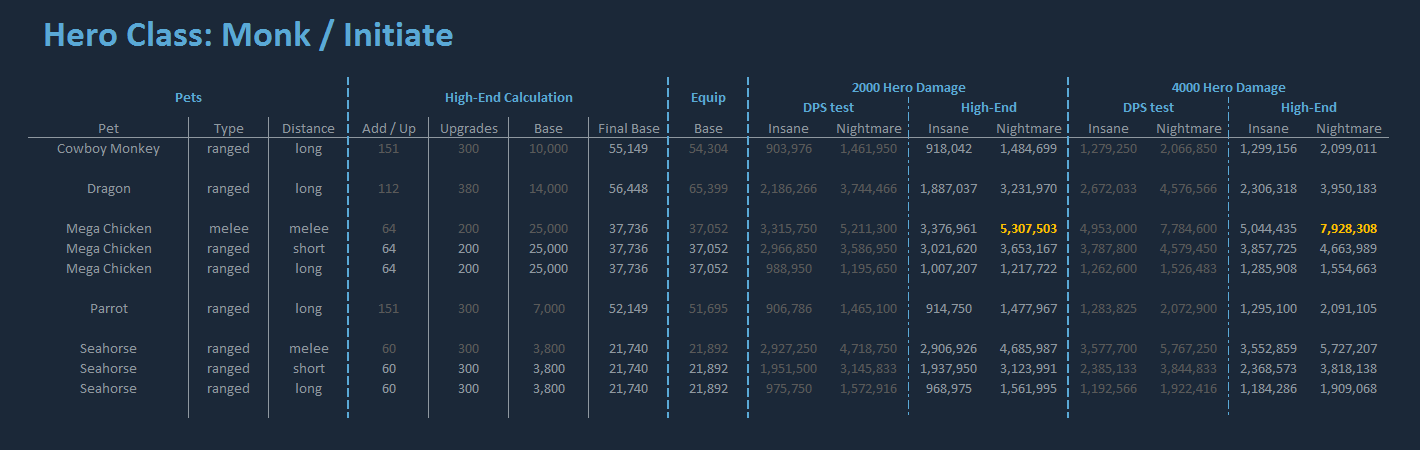Screen dimensions: 1420x450
Task: Click the Upgrades column header
Action: click(x=468, y=129)
